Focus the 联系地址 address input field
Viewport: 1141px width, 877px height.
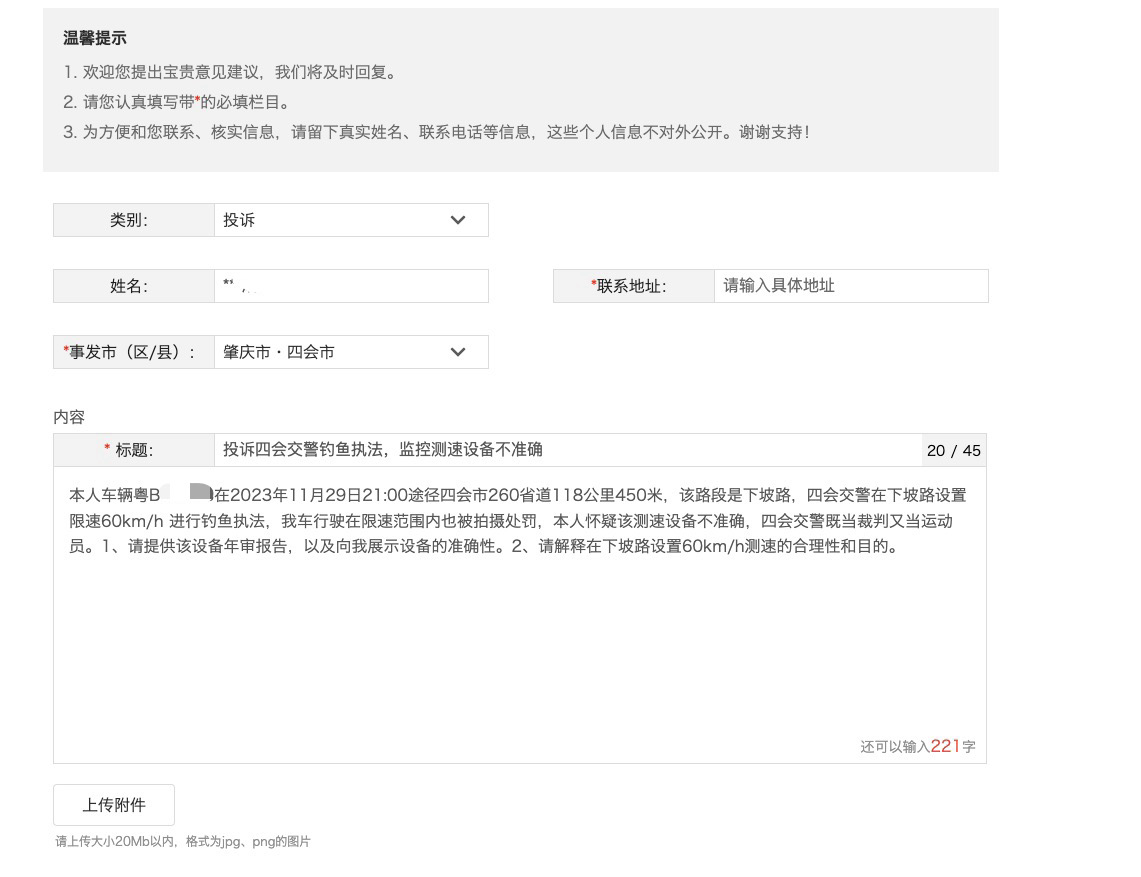click(x=850, y=286)
